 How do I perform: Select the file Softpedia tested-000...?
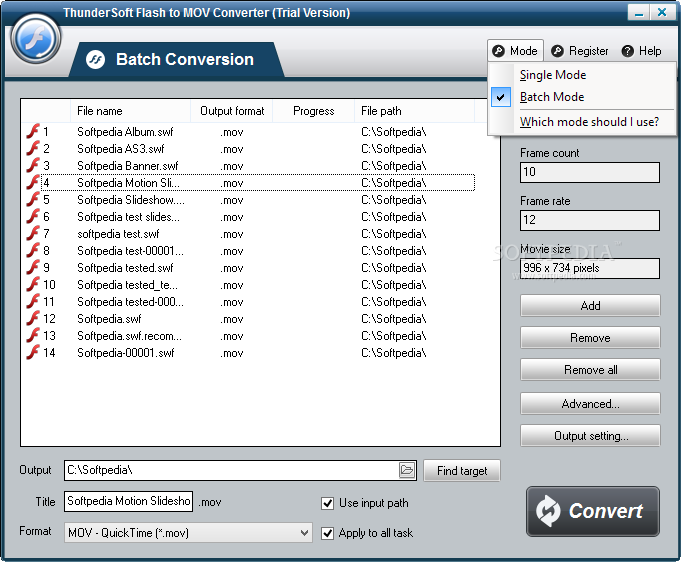point(130,301)
